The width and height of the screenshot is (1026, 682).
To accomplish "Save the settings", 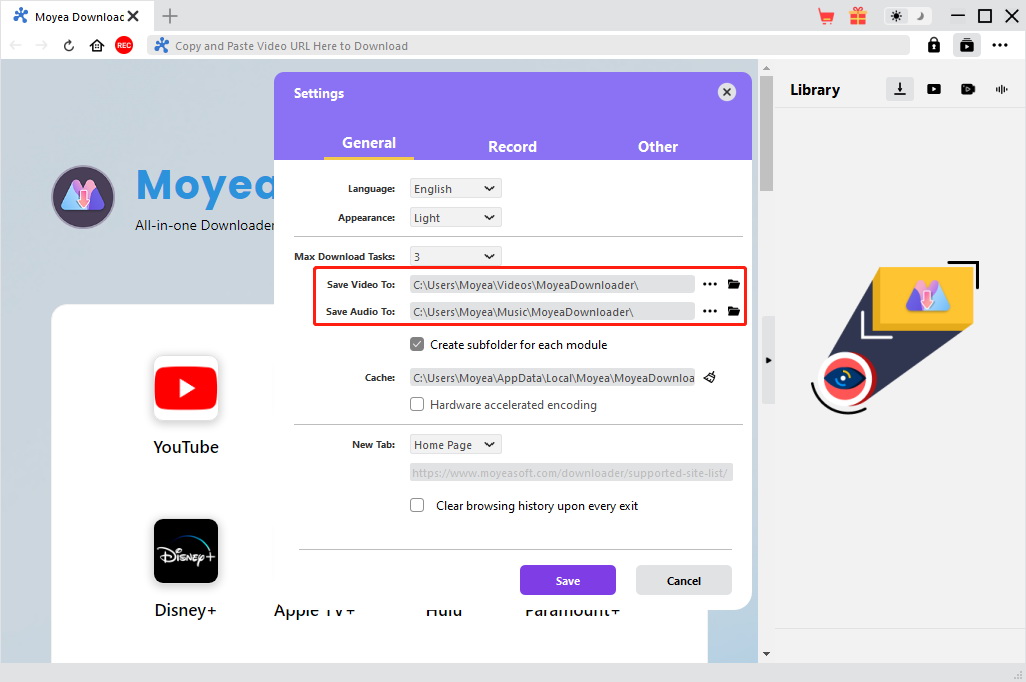I will click(567, 580).
